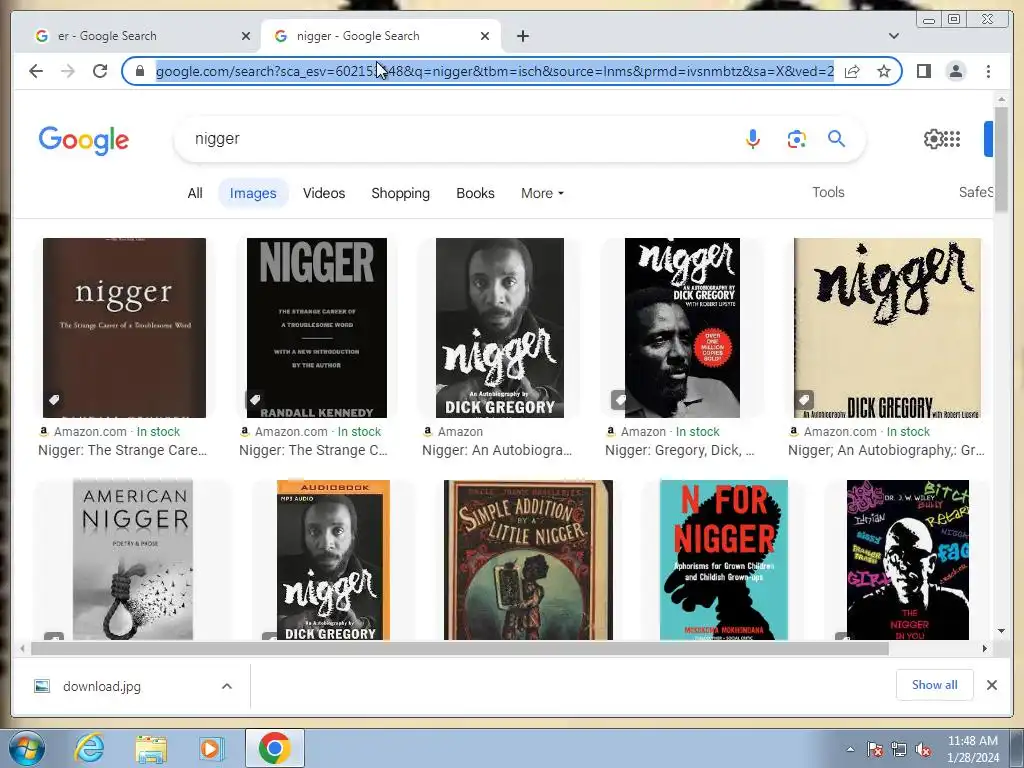
Task: Open the Dick Gregory portrait cover thumbnail
Action: (500, 328)
